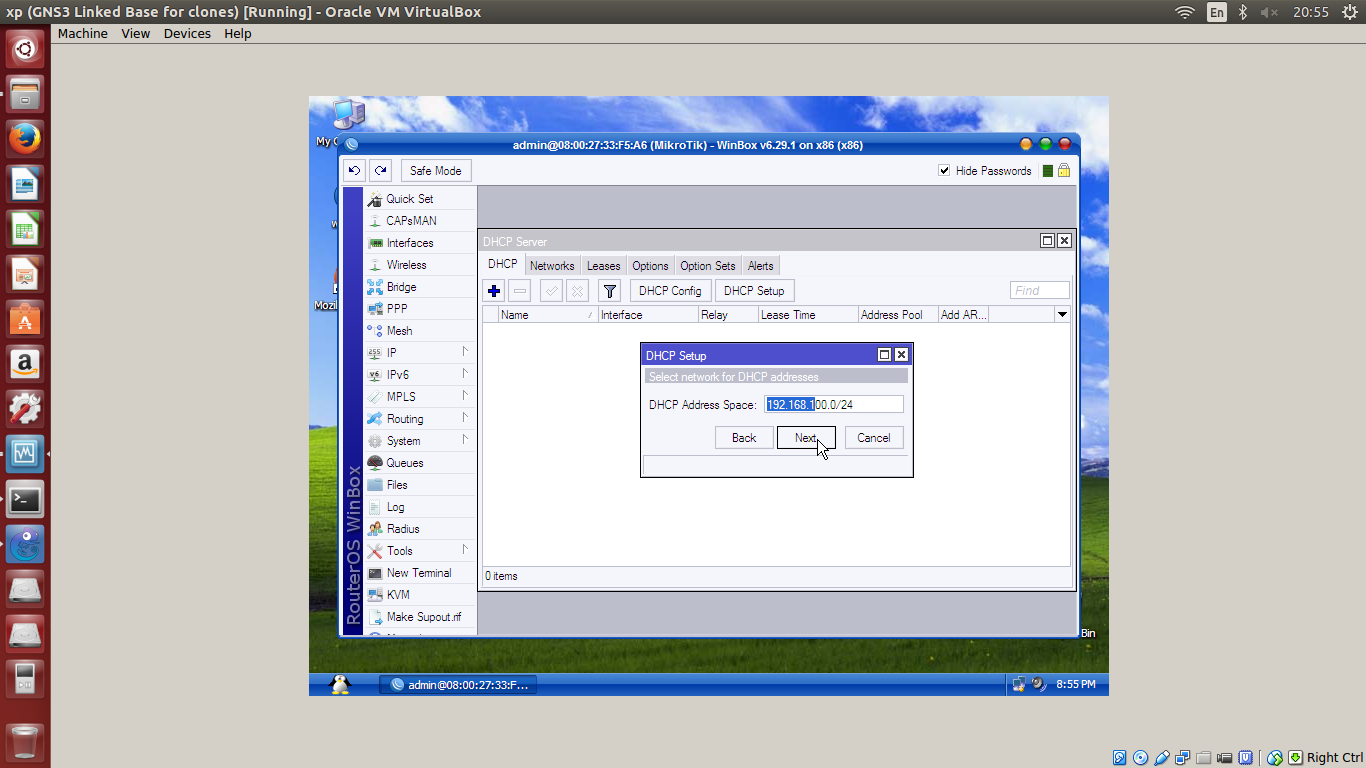Open Wireless from the WinBox sidebar
Image resolution: width=1366 pixels, height=768 pixels.
pos(420,265)
